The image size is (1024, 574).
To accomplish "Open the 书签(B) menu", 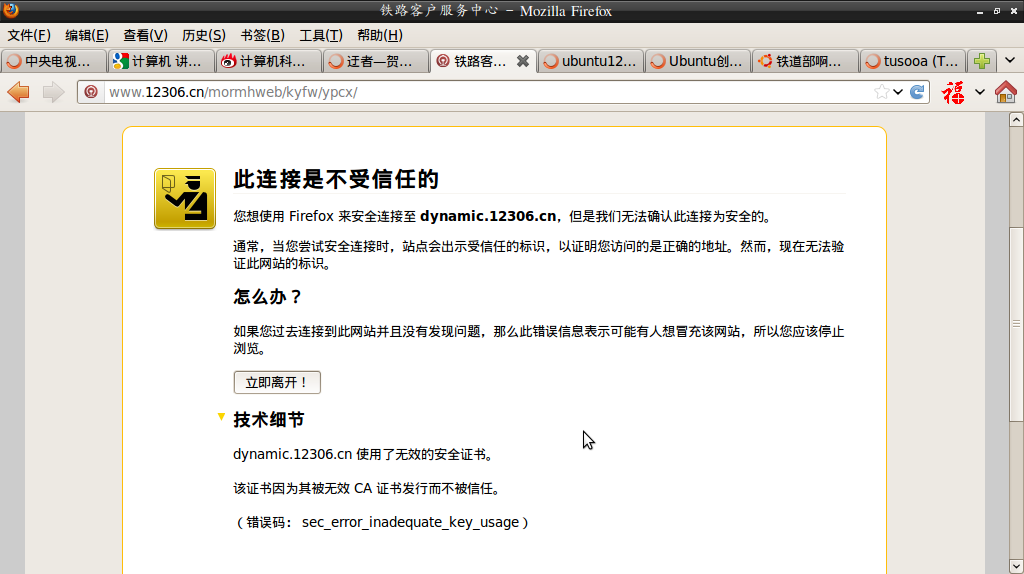I will coord(263,35).
